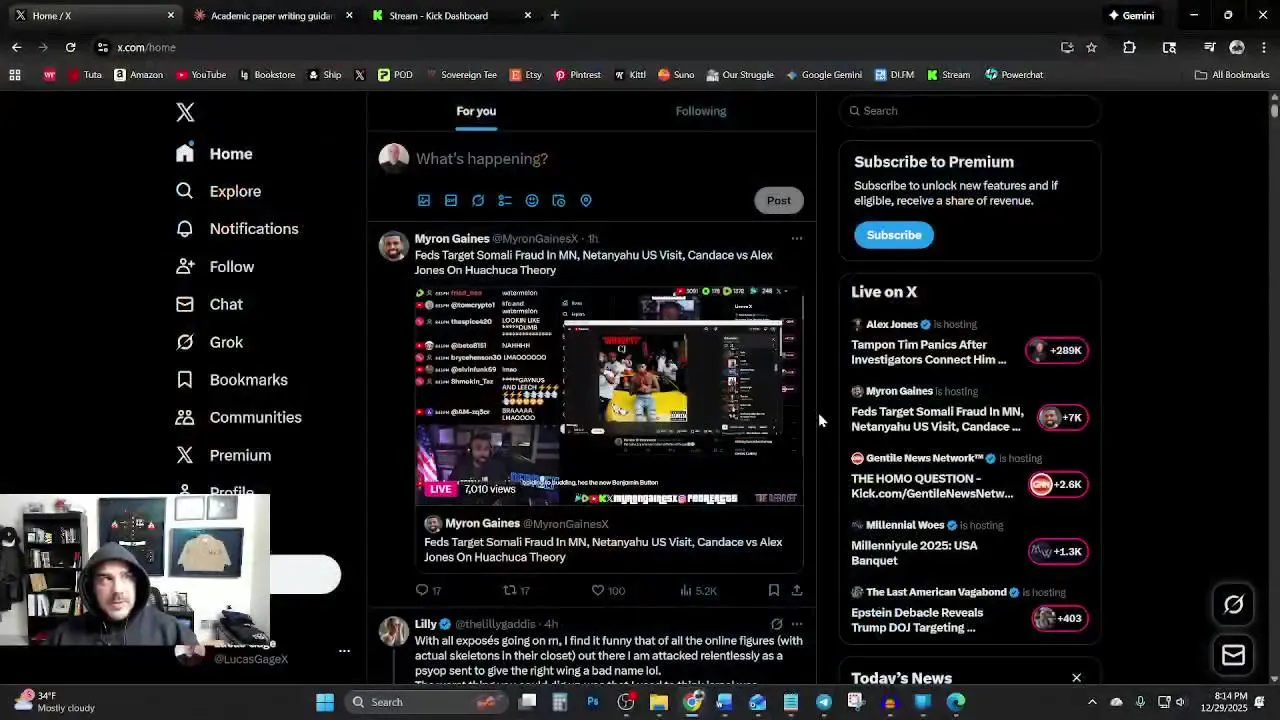Open more options on Myron Gaines post
Image resolution: width=1280 pixels, height=720 pixels.
[x=797, y=239]
